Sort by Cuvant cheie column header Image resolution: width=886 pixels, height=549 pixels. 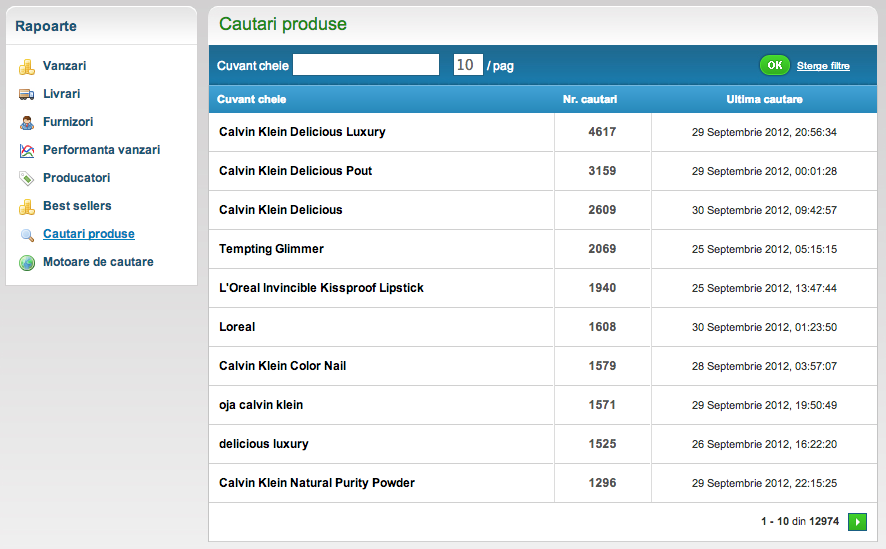tap(251, 99)
